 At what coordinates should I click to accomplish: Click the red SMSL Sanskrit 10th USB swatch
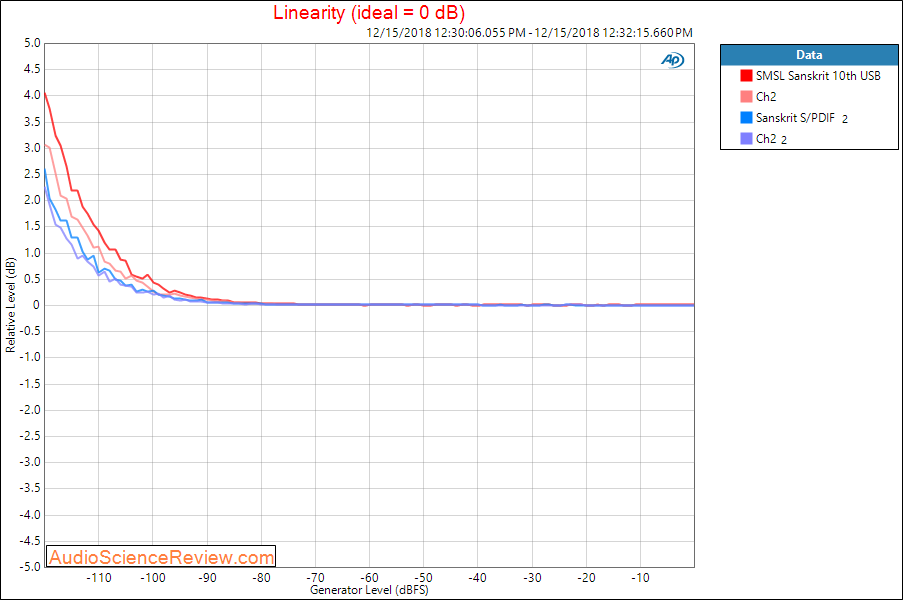pyautogui.click(x=746, y=75)
